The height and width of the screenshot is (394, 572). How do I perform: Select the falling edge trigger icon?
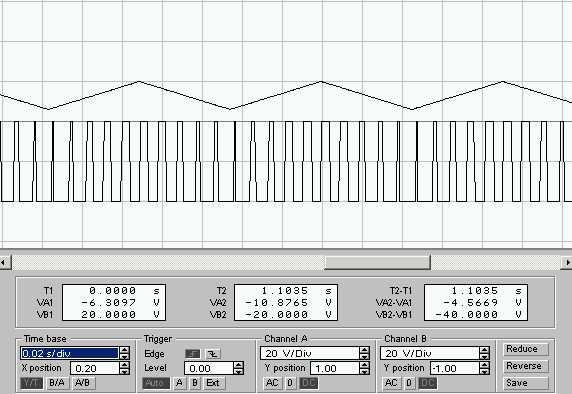213,354
